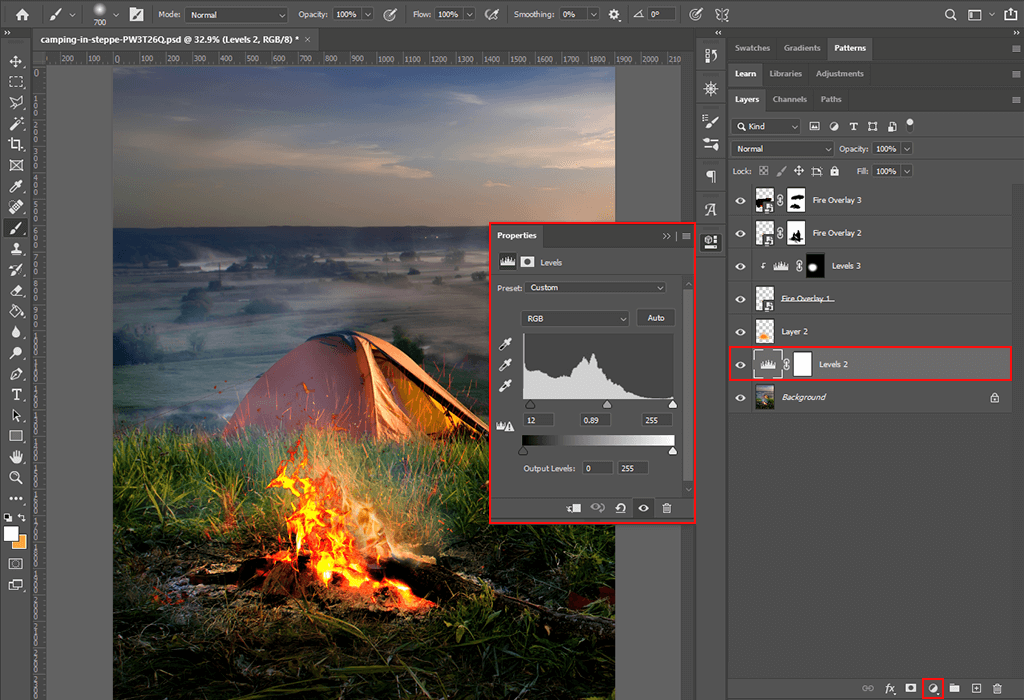Open the Gradients panel tab
The image size is (1024, 700).
click(801, 48)
